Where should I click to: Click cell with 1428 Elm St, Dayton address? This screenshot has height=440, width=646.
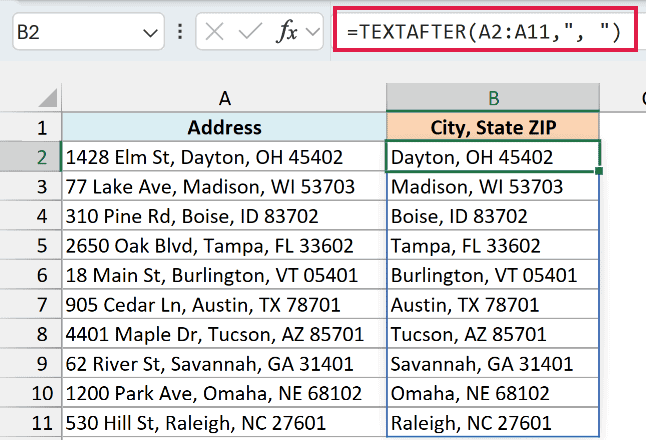[x=224, y=157]
